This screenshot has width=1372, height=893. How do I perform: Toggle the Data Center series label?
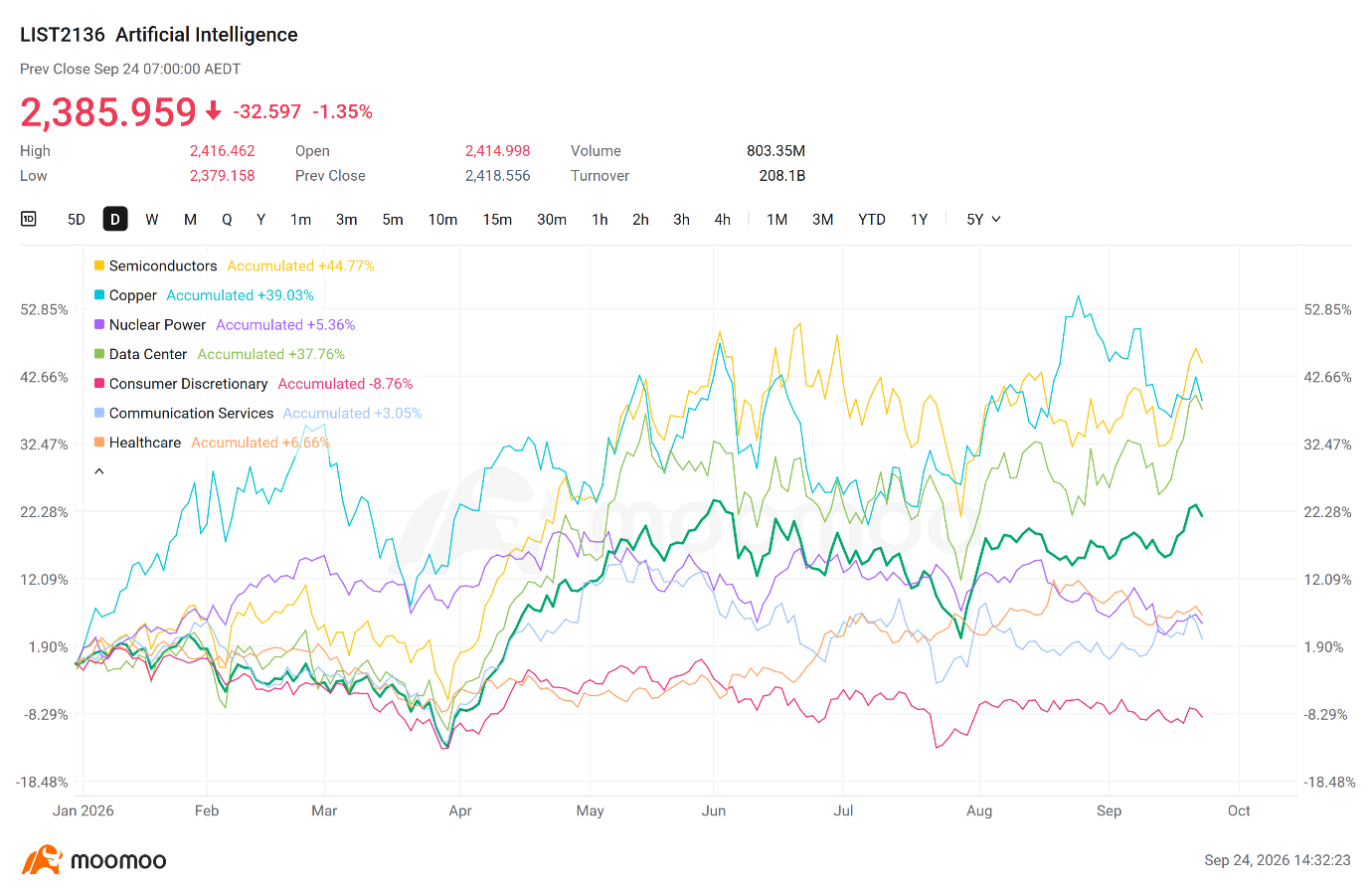tap(148, 354)
